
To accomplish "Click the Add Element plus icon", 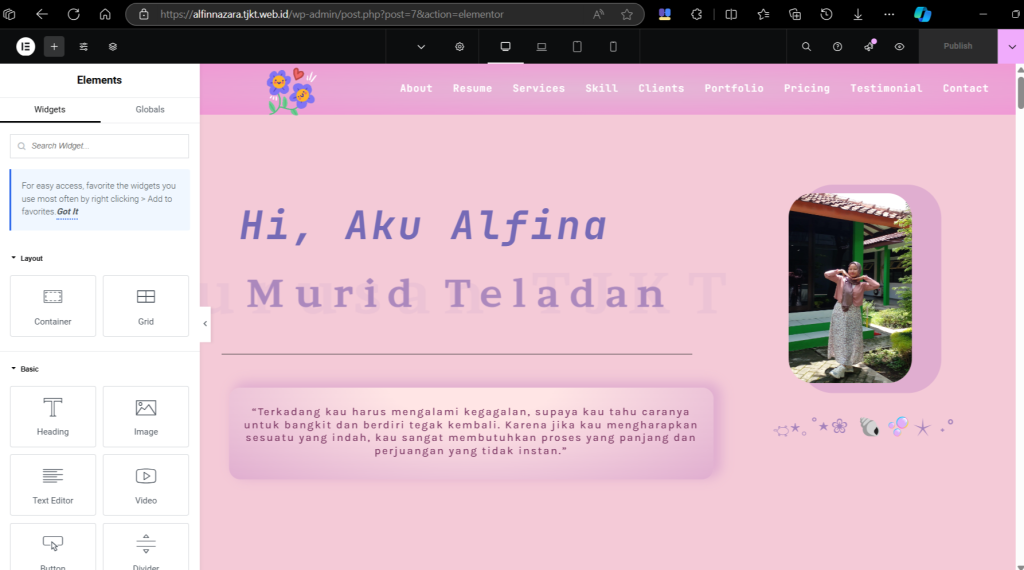I will tap(54, 46).
